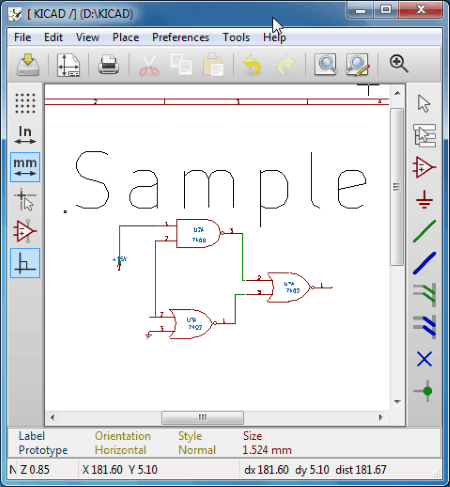Toggle horizontal and vertical wire constraint
The image size is (450, 487).
[x=25, y=263]
